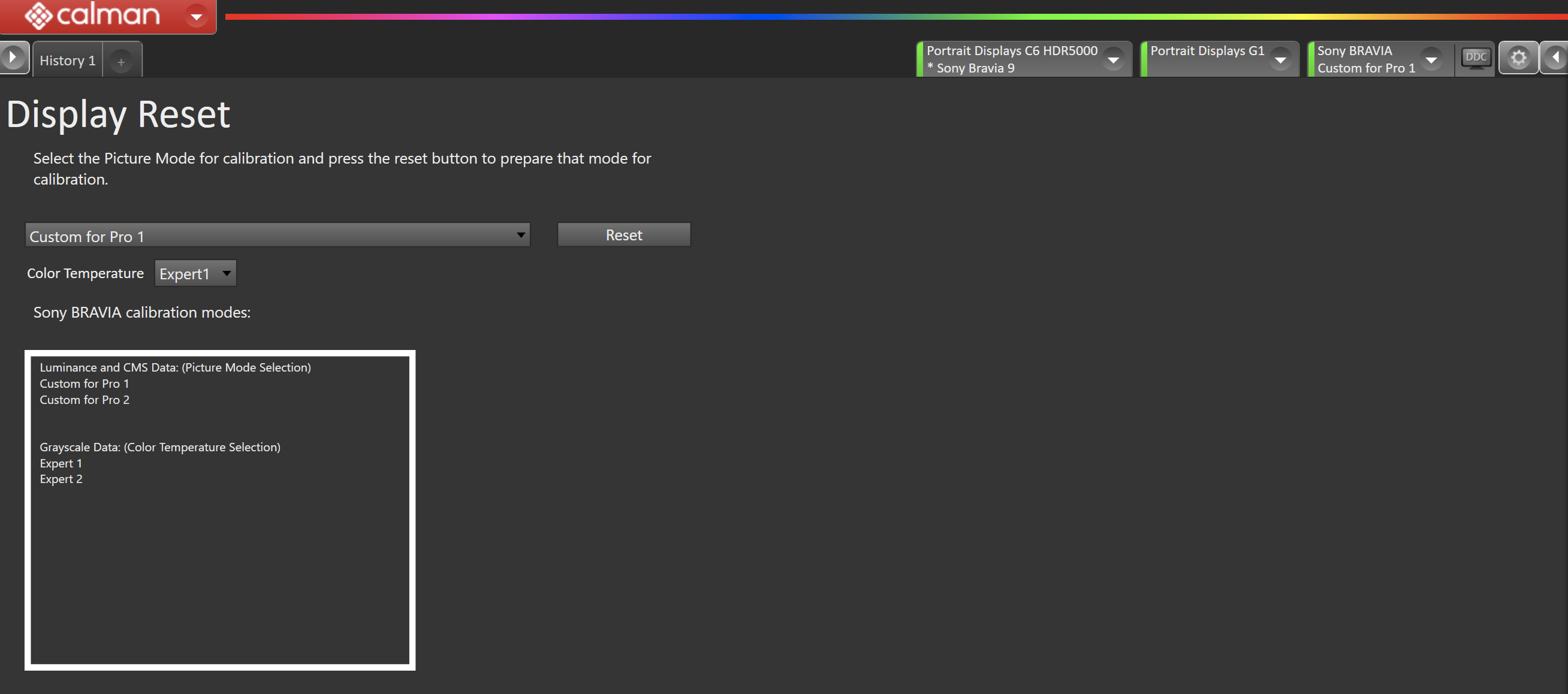
Task: Click the 'Luminance and CMS Data' heading text
Action: (175, 368)
